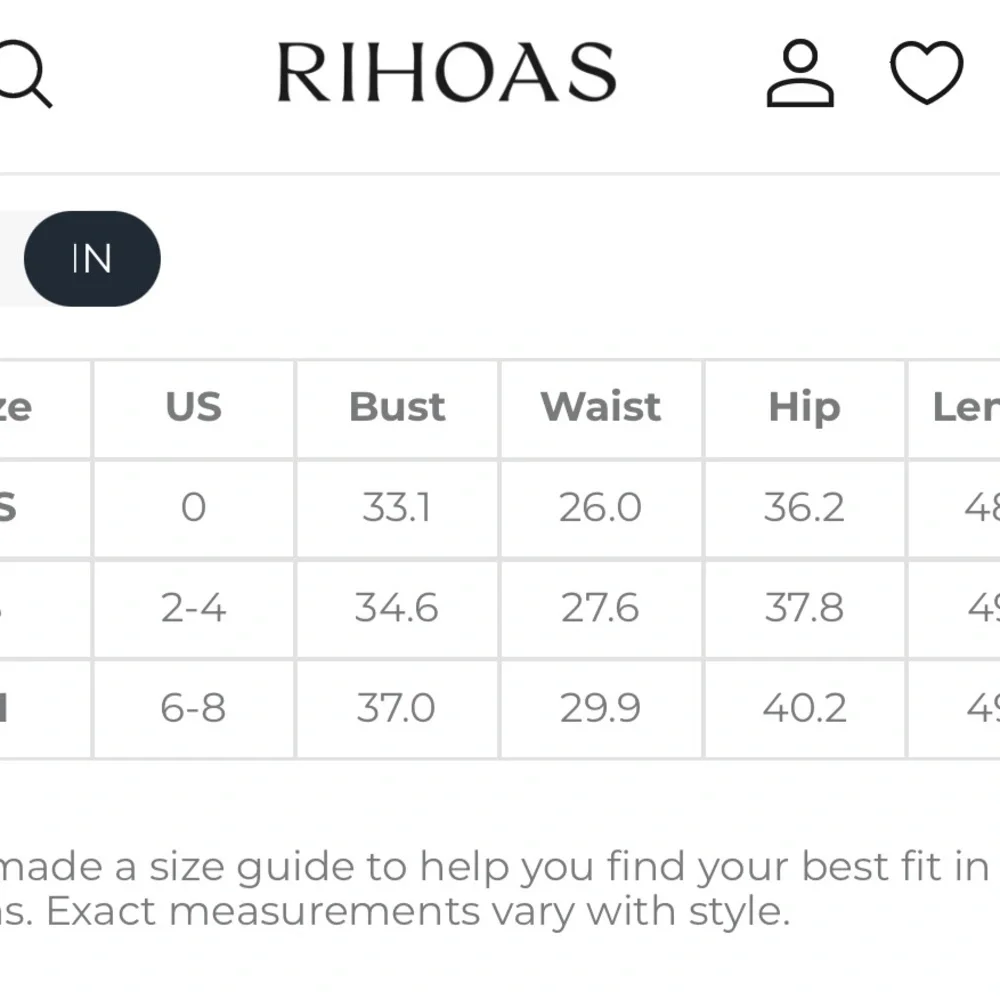Select the Hip measurement header
Viewport: 1000px width, 1000px height.
click(803, 408)
